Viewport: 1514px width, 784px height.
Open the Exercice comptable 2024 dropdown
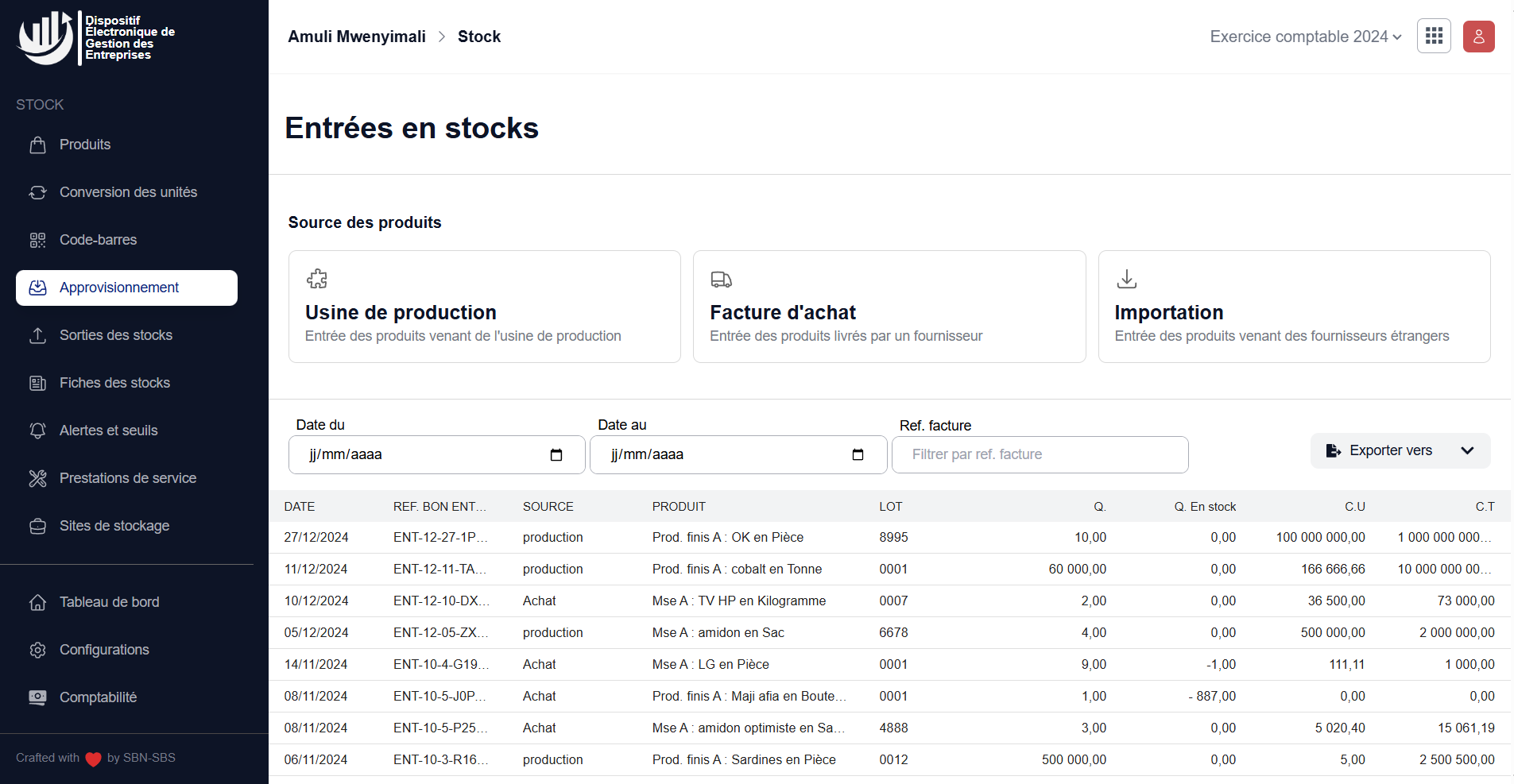point(1304,37)
